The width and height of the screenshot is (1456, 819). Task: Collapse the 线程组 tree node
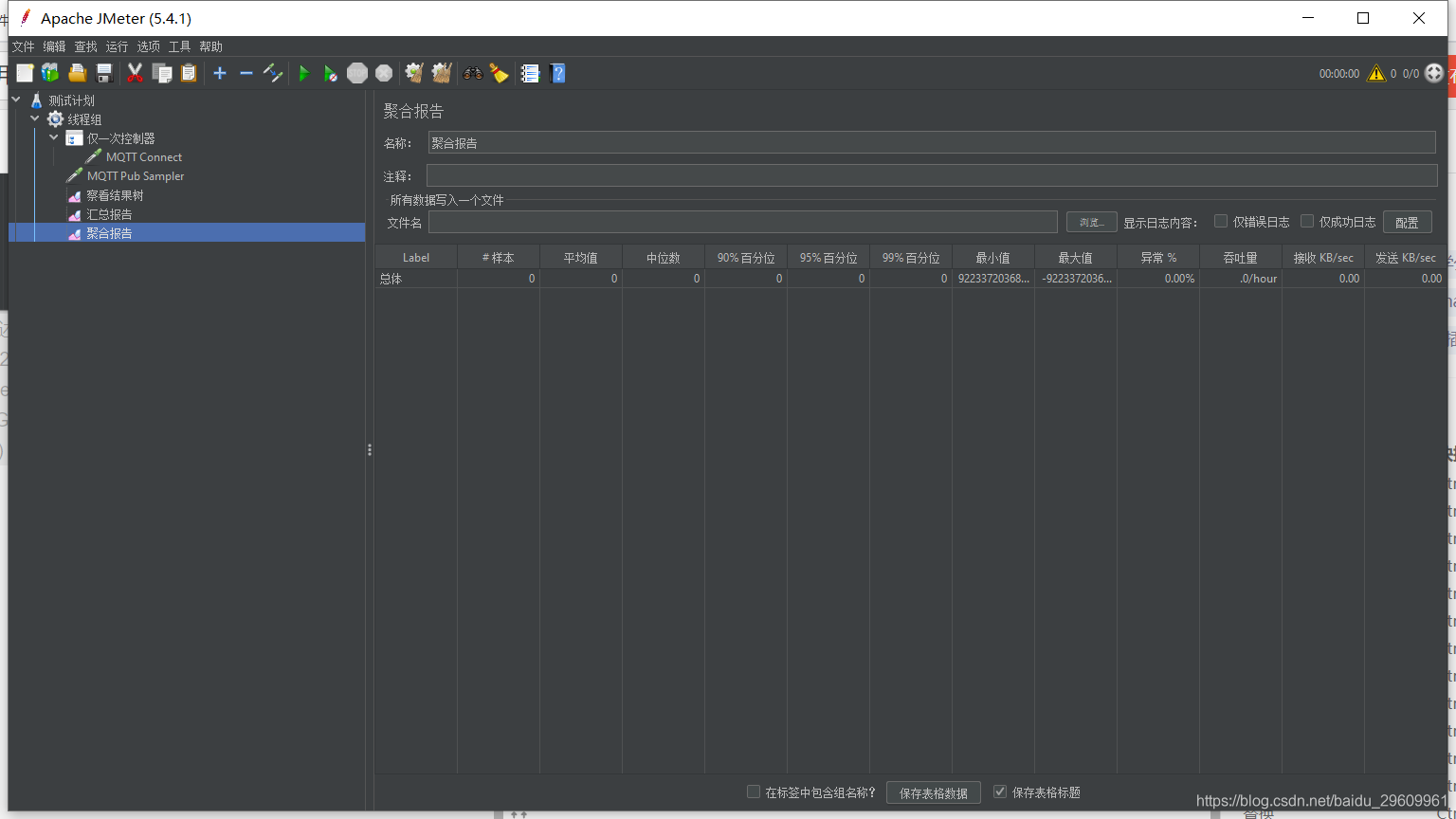click(35, 118)
